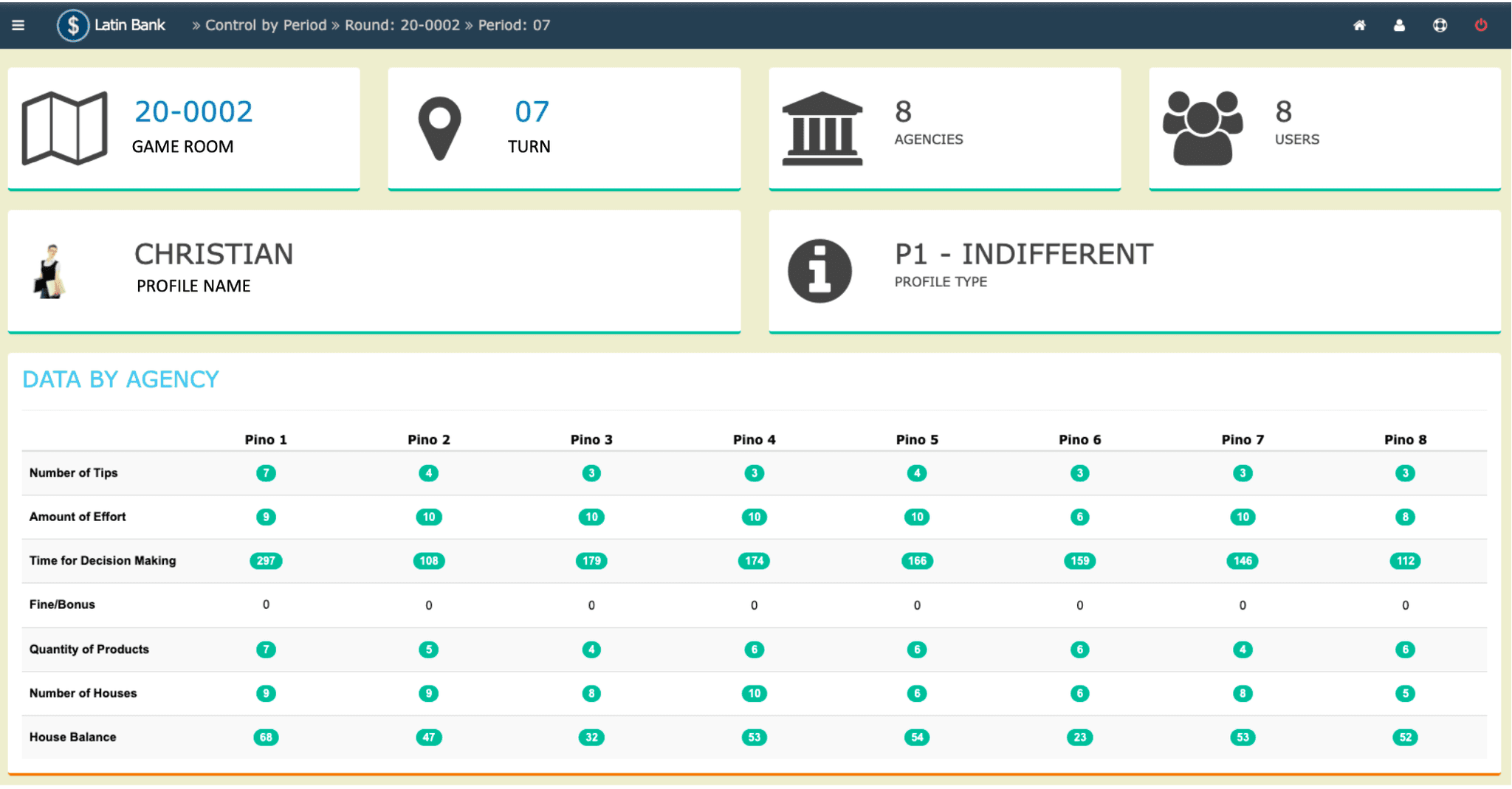This screenshot has height=789, width=1512.
Task: Click Pino 8 time badge 112
Action: [x=1405, y=561]
